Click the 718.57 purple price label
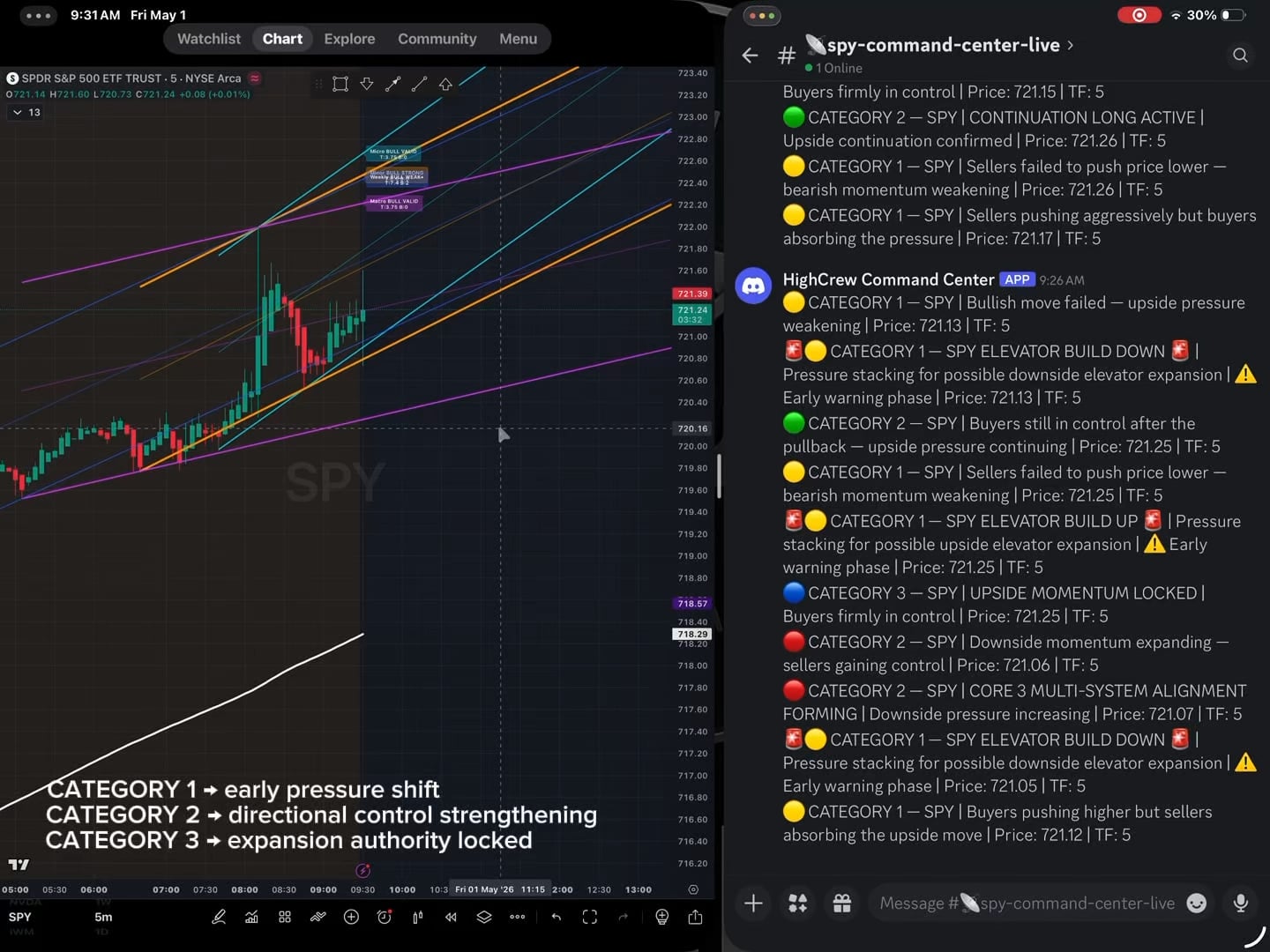Image resolution: width=1270 pixels, height=952 pixels. click(x=692, y=604)
